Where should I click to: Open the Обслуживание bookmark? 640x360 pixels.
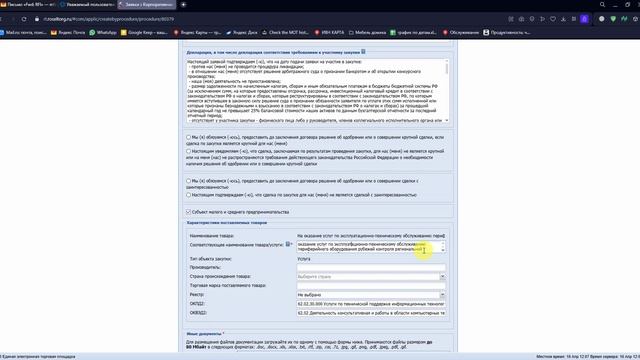point(461,32)
